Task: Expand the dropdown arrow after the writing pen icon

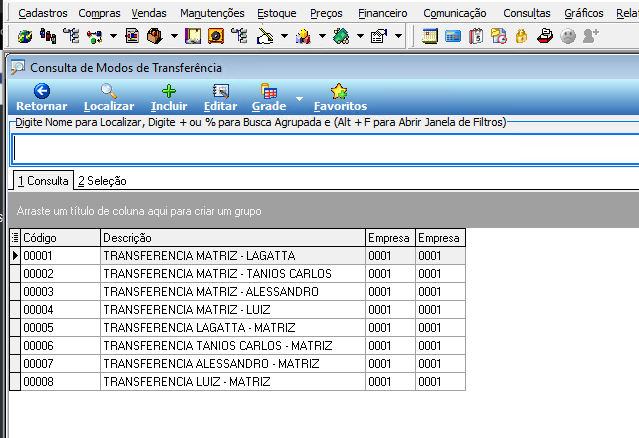Action: 284,36
